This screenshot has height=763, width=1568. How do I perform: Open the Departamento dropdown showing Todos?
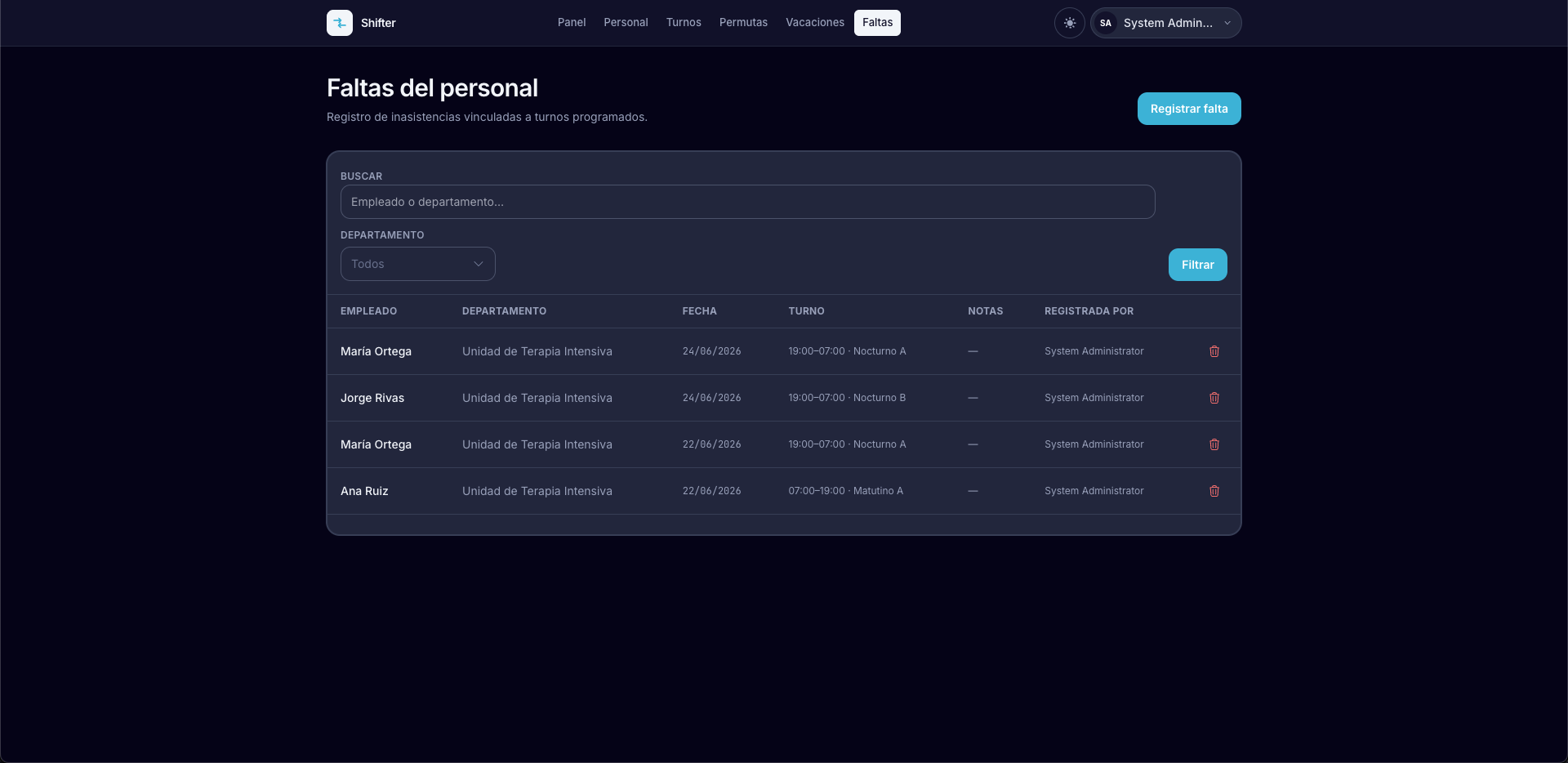coord(418,264)
